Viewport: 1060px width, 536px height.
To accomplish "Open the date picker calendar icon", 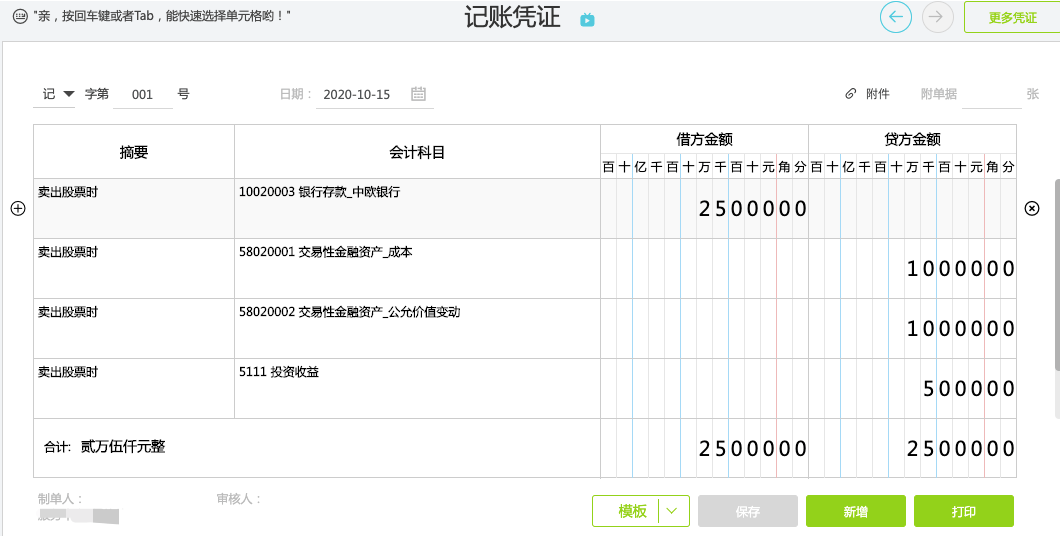I will (x=418, y=94).
